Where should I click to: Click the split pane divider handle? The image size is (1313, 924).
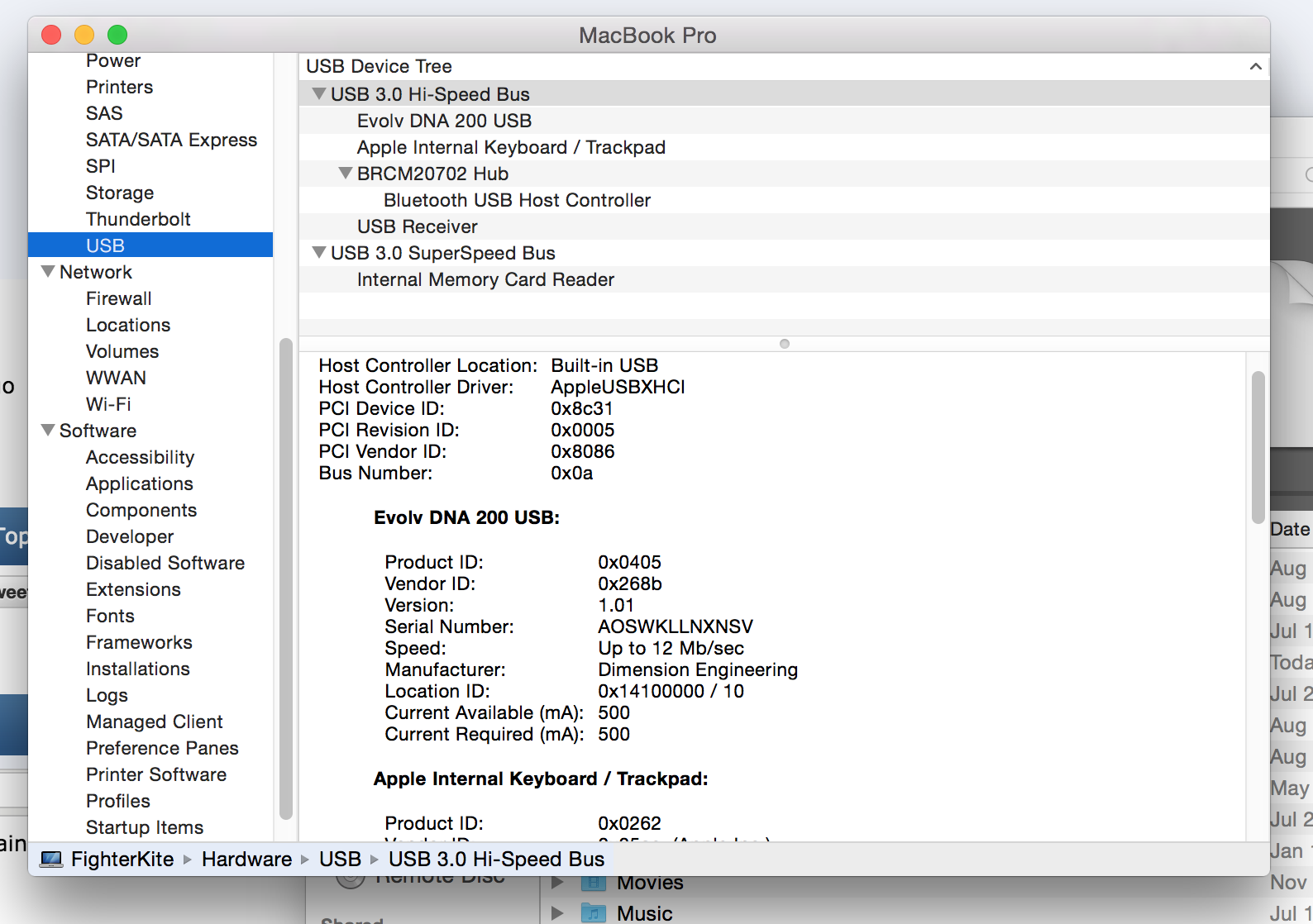point(785,344)
